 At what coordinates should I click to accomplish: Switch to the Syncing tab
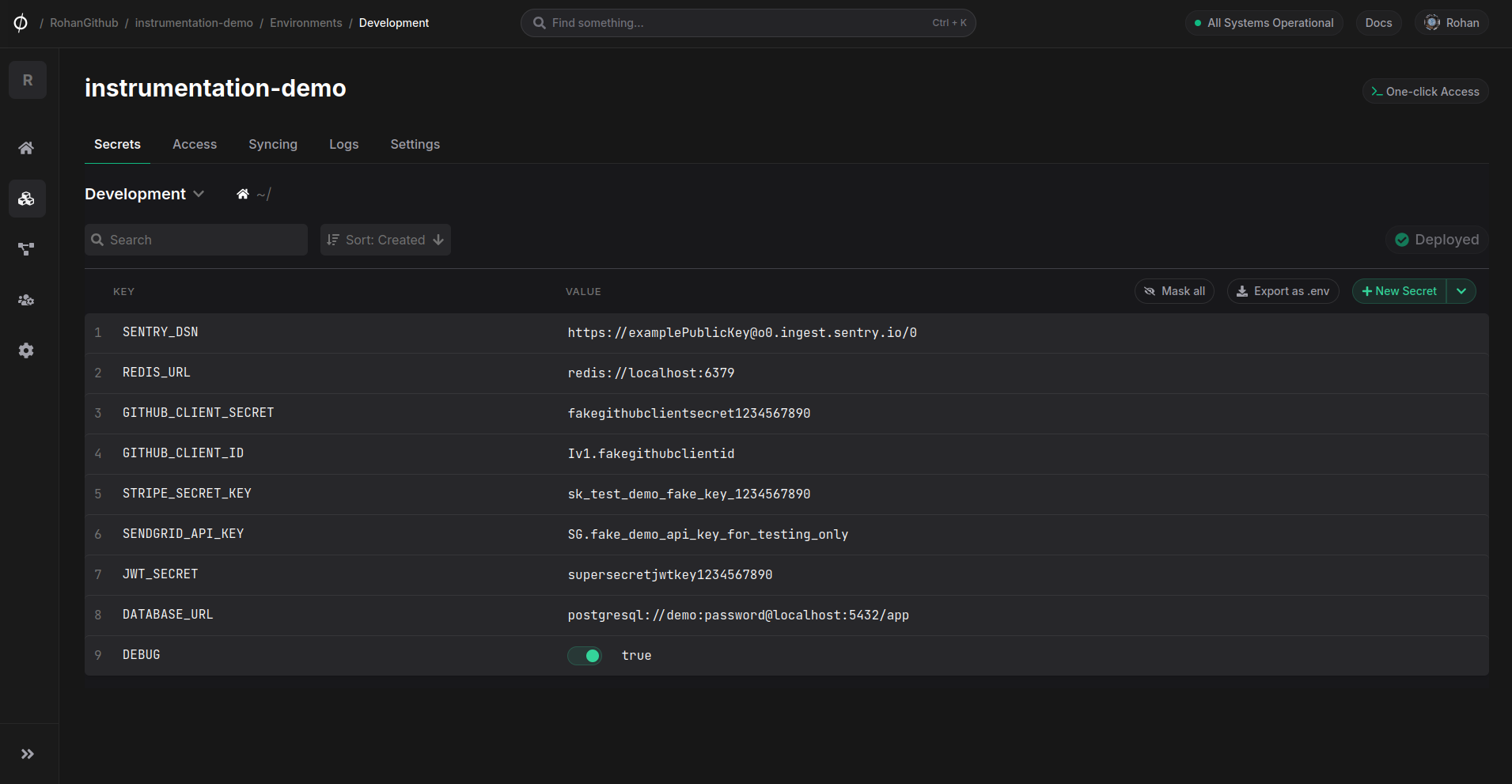click(x=273, y=144)
